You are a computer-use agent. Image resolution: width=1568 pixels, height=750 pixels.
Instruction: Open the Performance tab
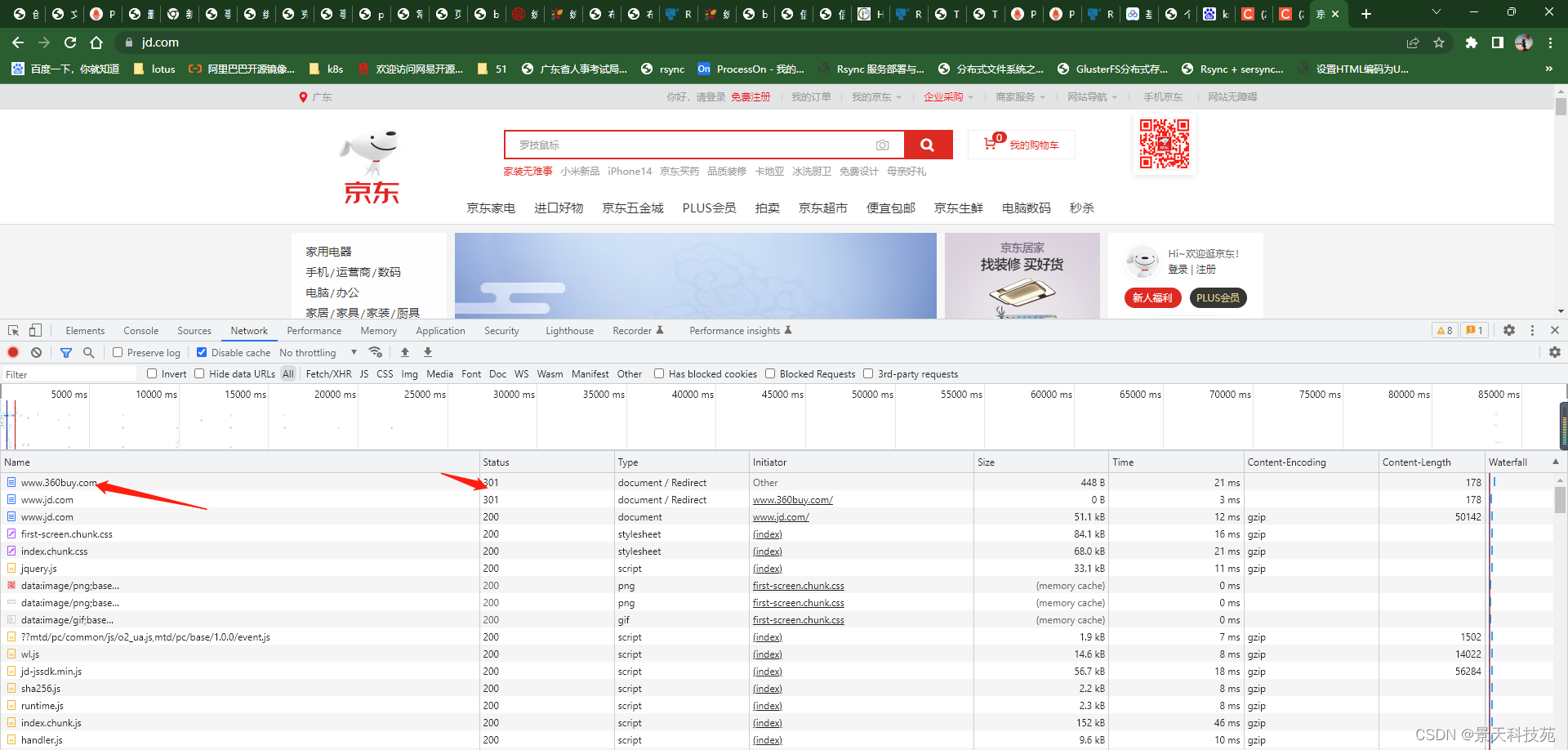[x=314, y=330]
